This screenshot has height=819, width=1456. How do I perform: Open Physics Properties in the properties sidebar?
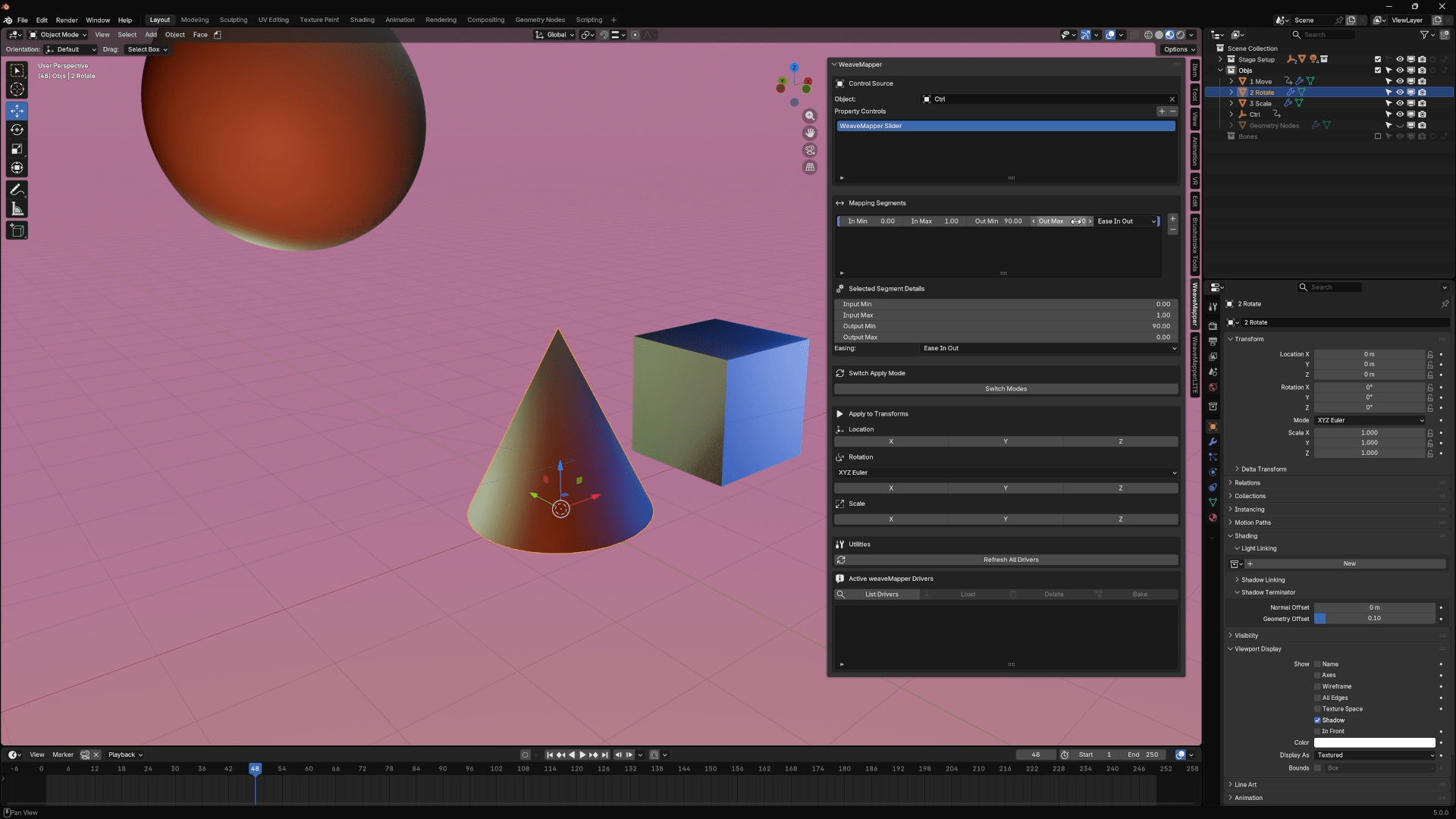click(x=1213, y=472)
